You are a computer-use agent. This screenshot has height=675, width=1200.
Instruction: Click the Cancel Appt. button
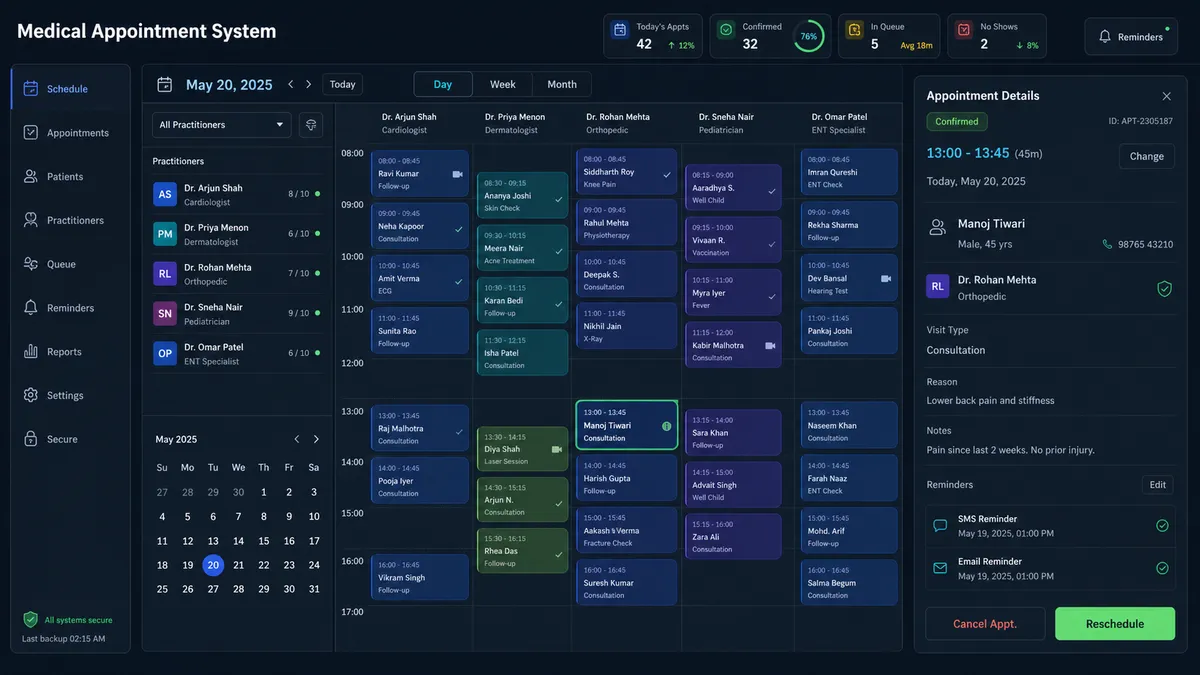[985, 624]
